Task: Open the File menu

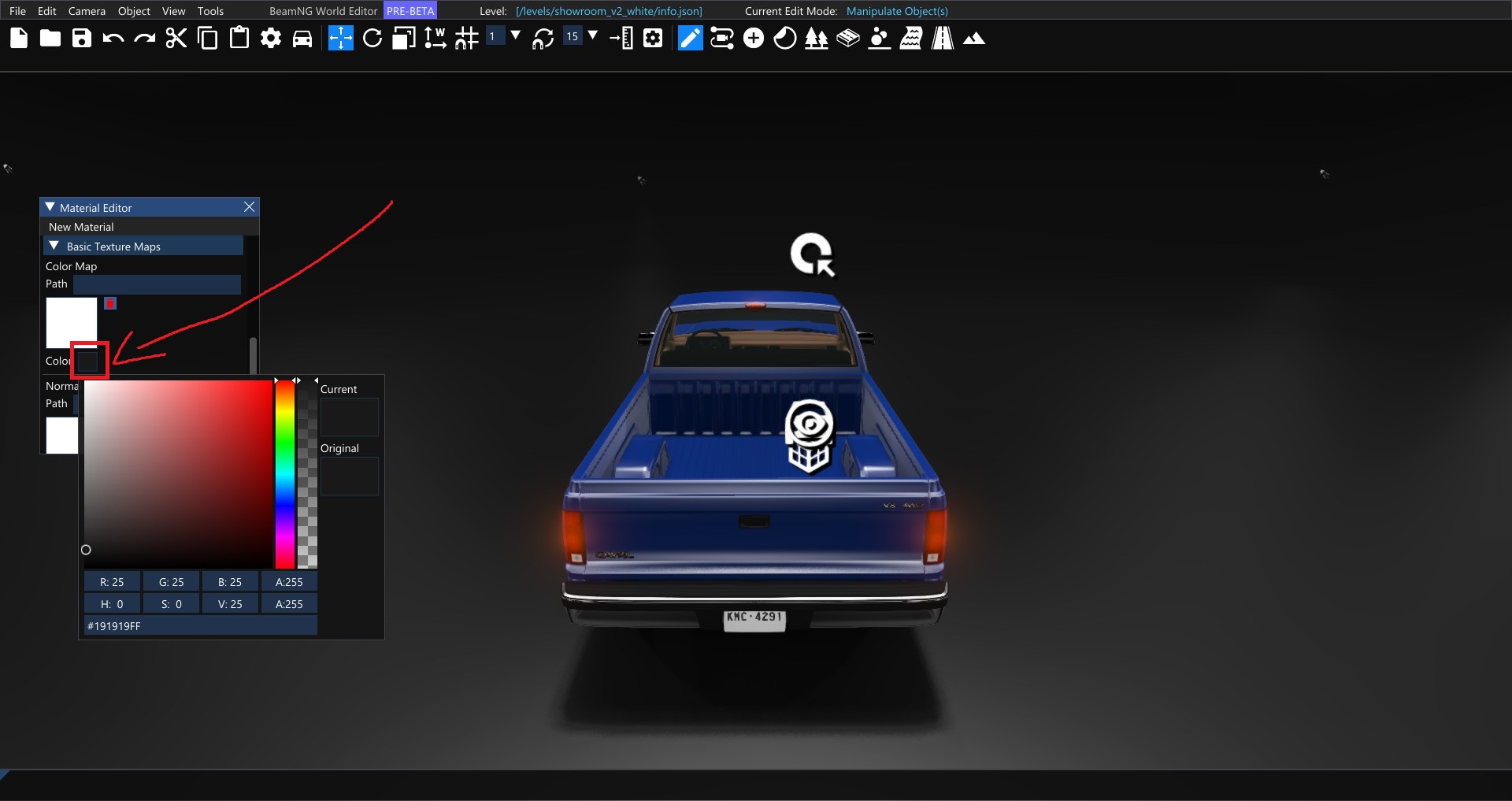Action: tap(17, 11)
